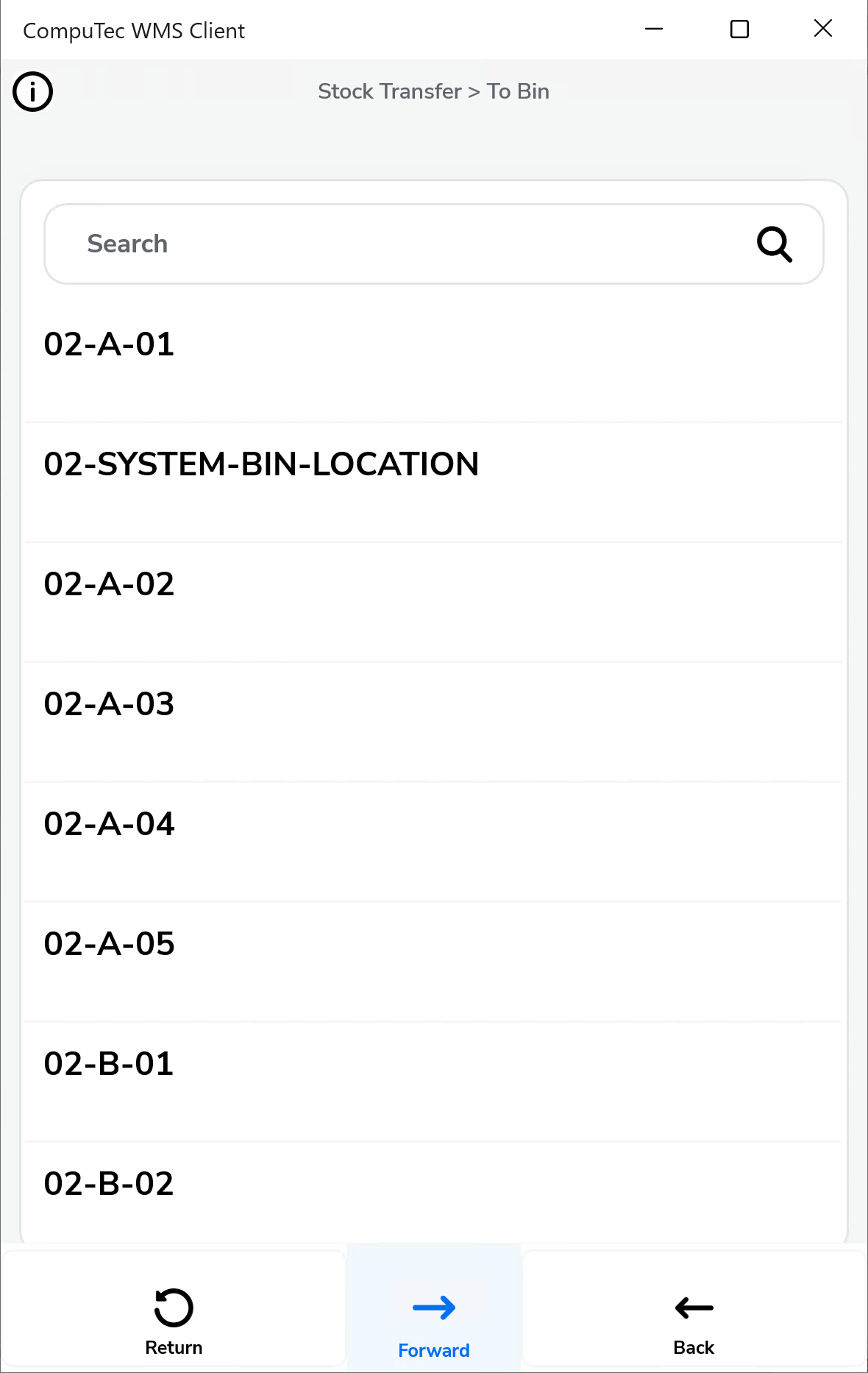Minimize the CompuTec WMS Client window
Screen dimensions: 868x1373
tap(654, 29)
